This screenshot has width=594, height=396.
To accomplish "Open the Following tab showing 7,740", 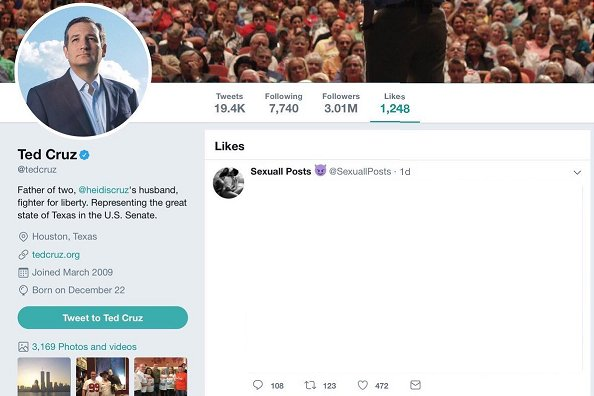I will [x=283, y=103].
